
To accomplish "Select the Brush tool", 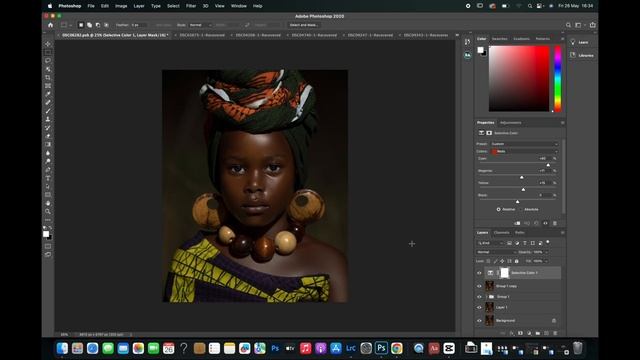I will (x=48, y=111).
